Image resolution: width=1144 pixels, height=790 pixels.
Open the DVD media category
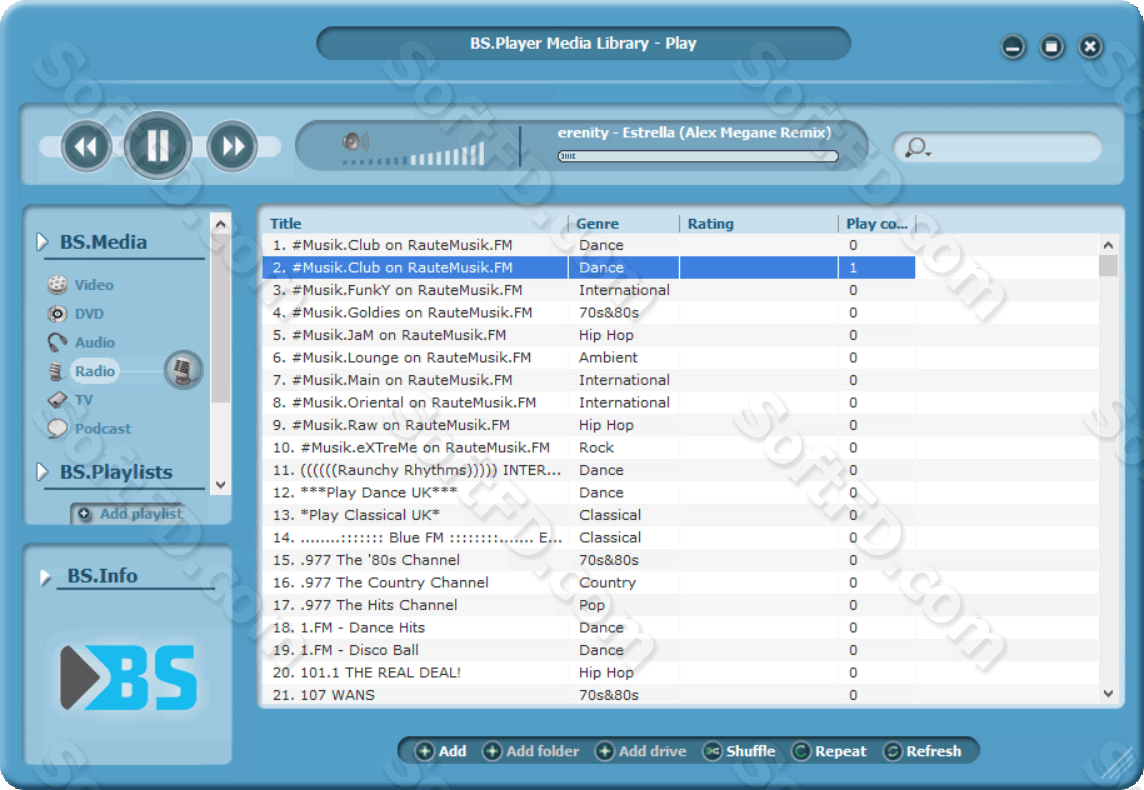pyautogui.click(x=89, y=314)
